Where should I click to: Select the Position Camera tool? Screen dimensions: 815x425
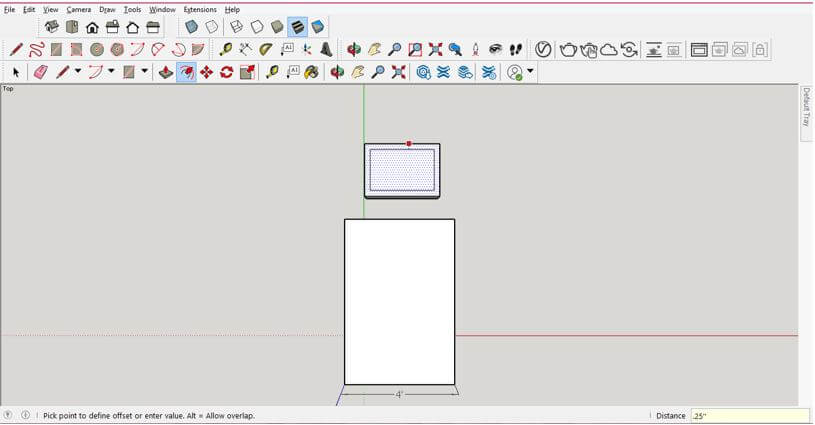click(475, 50)
